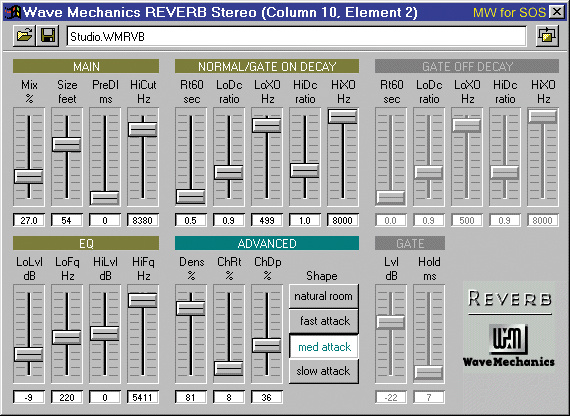Click the ADVANCED section header
Screen dimensions: 570x416
(267, 243)
